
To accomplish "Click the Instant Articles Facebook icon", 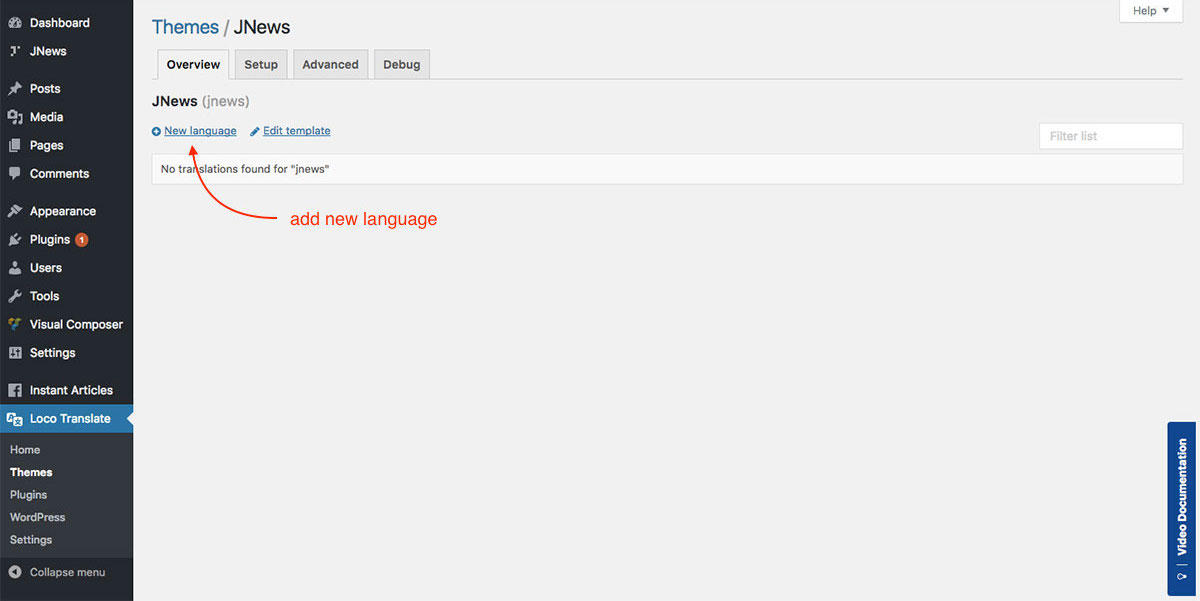I will point(15,391).
